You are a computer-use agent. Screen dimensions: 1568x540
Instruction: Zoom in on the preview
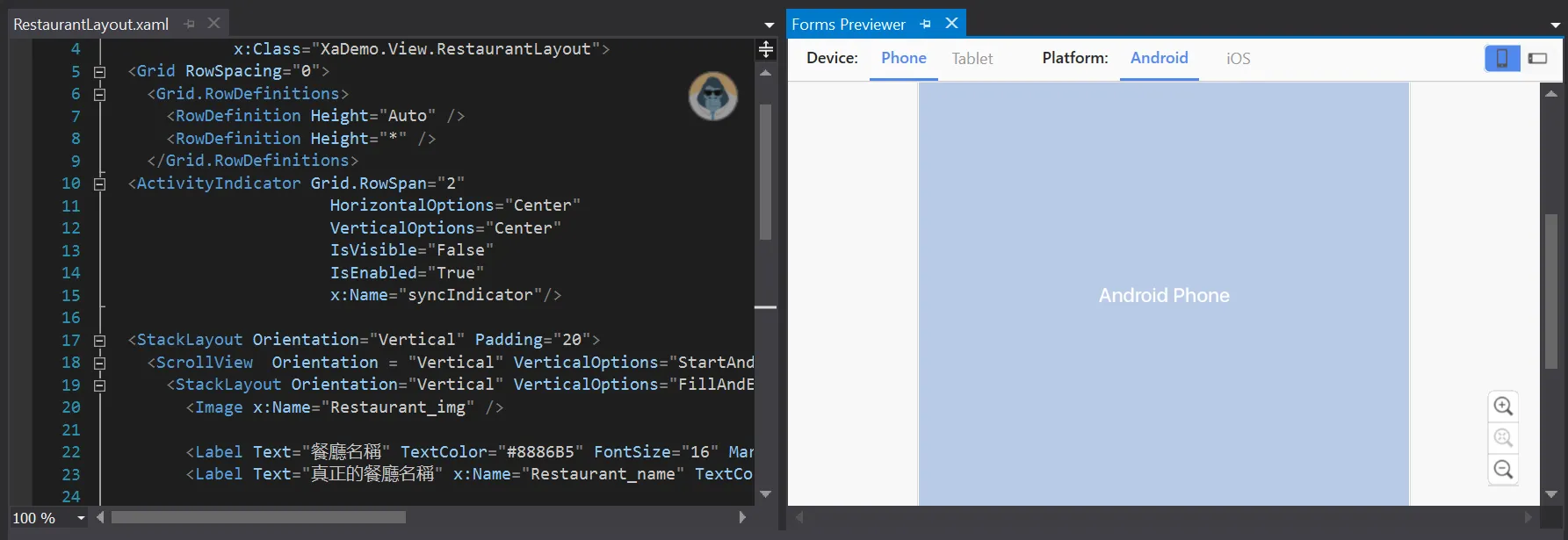pos(1503,407)
